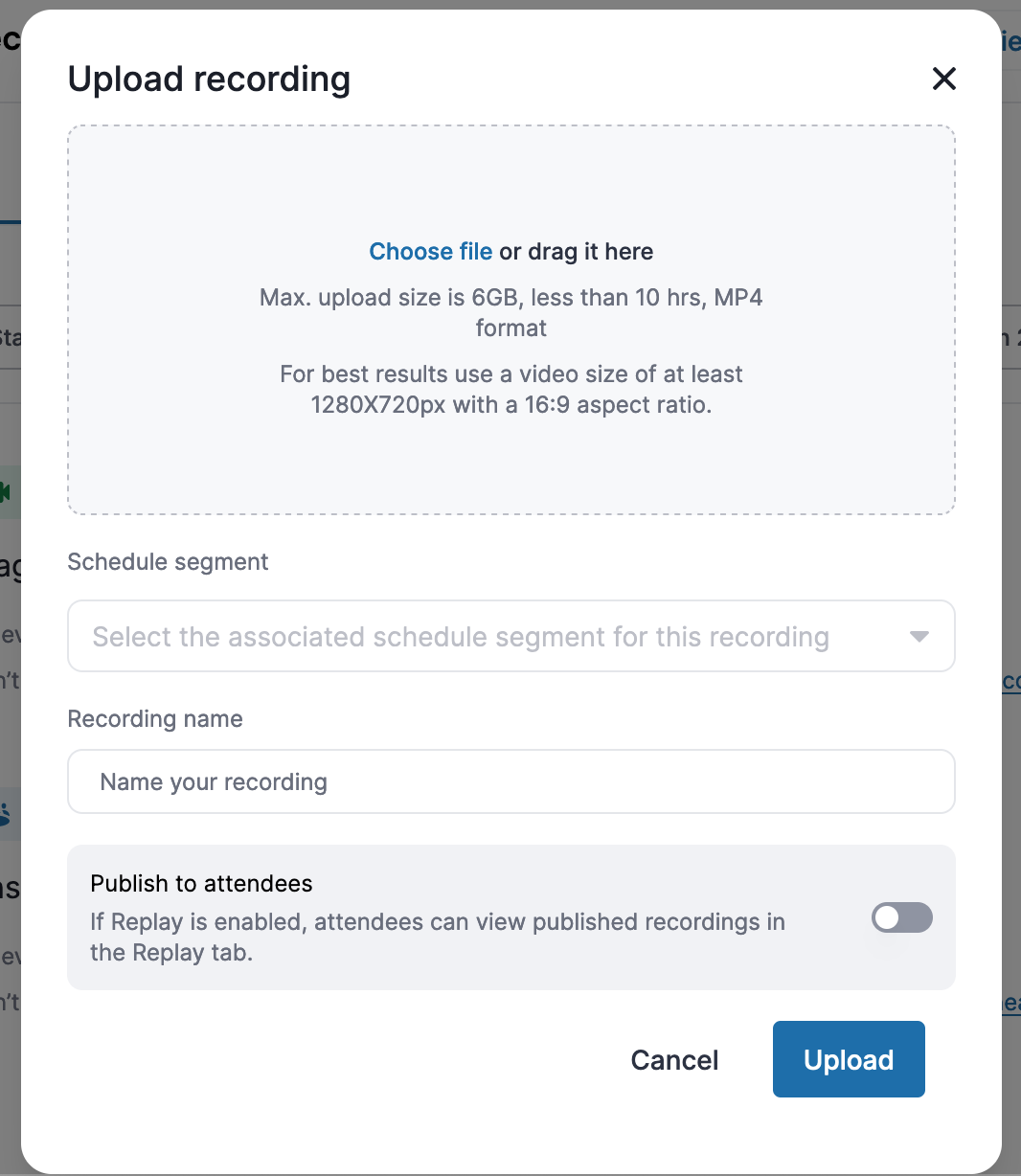Click the schedule segment dropdown caret arrow
This screenshot has height=1176, width=1021.
[919, 637]
